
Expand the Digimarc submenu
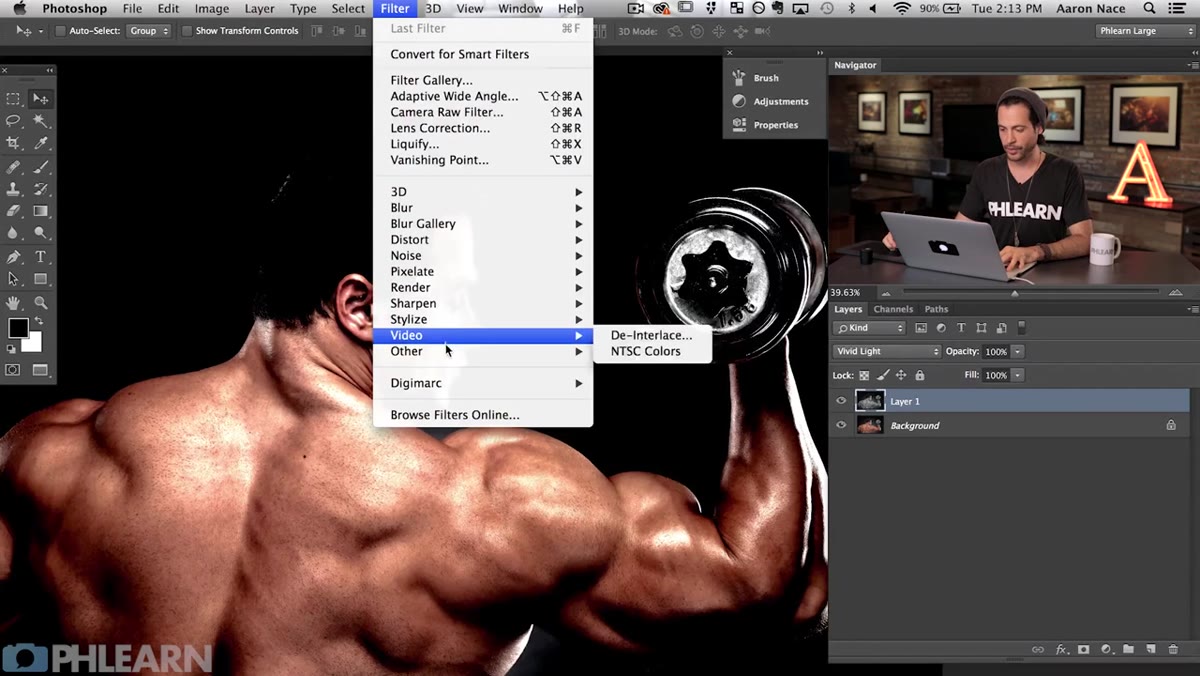[x=483, y=383]
